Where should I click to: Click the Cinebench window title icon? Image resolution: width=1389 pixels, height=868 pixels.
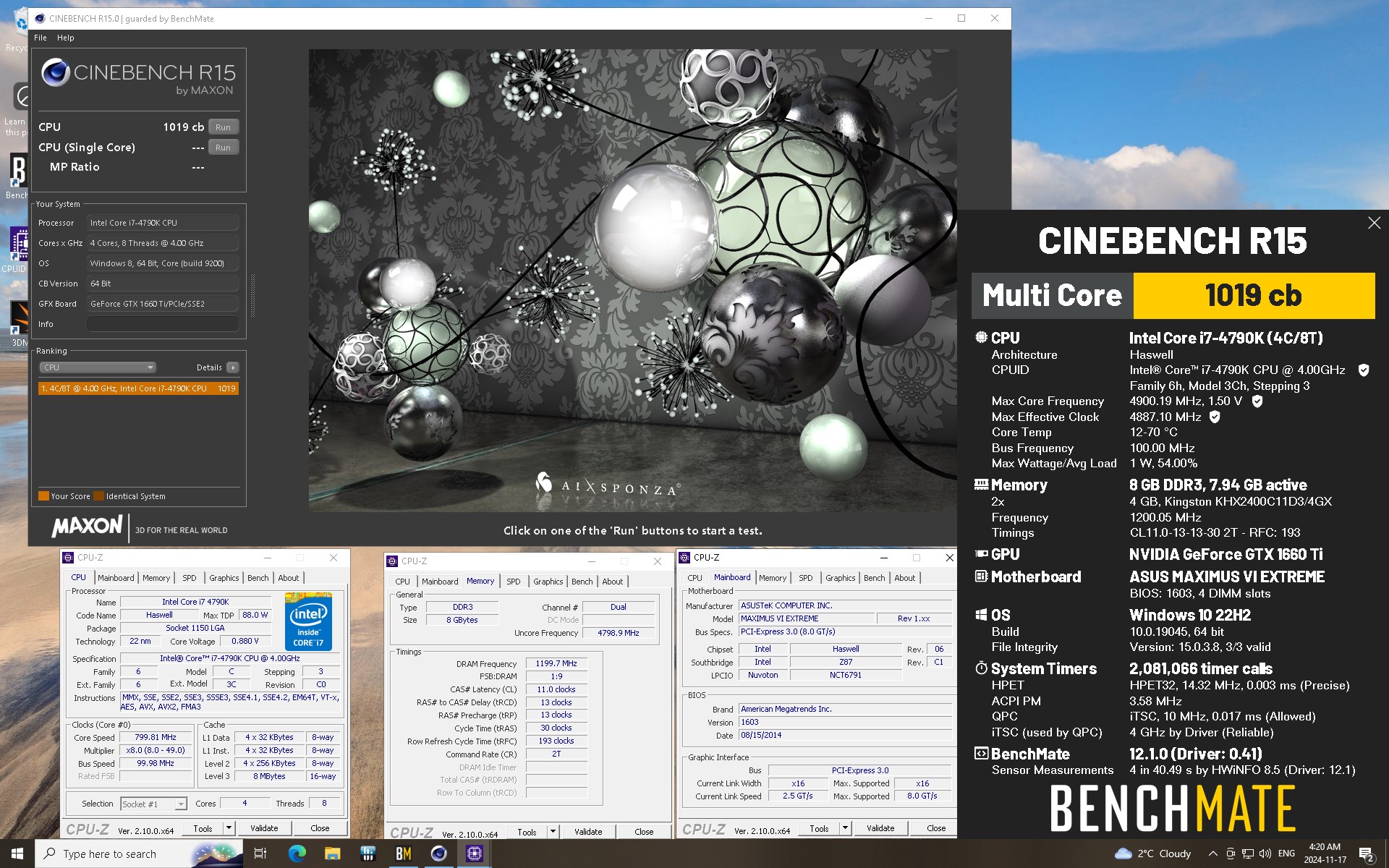pos(39,18)
